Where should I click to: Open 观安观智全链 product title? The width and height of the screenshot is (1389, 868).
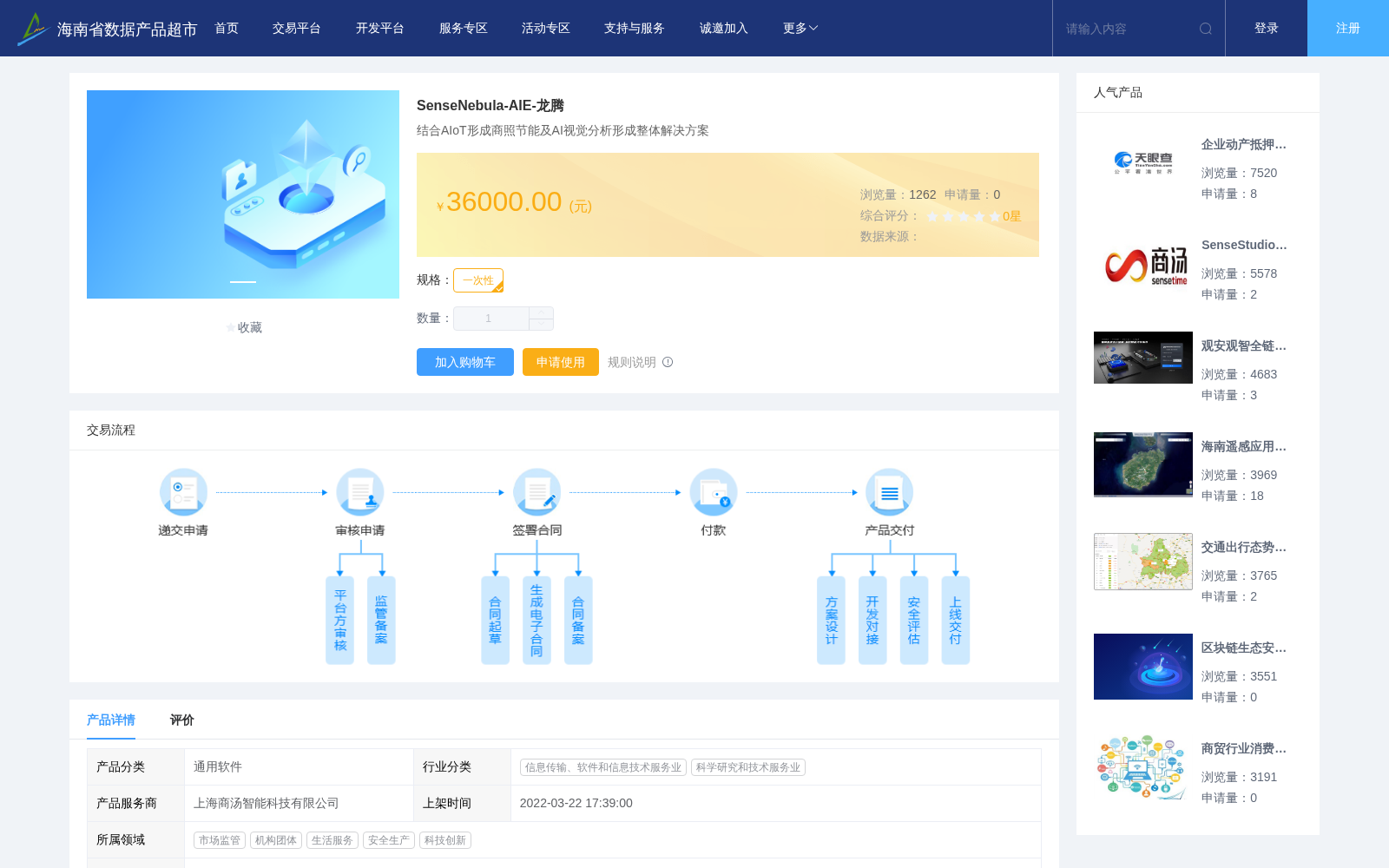pos(1244,346)
